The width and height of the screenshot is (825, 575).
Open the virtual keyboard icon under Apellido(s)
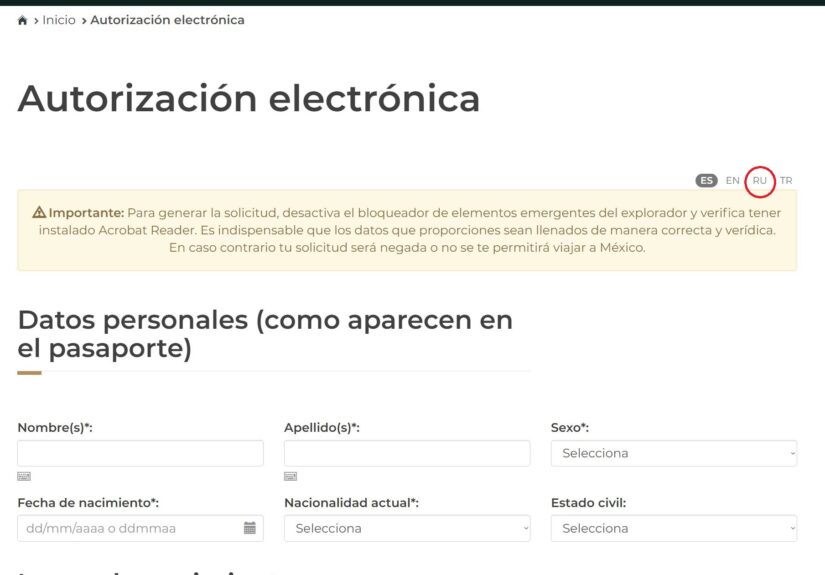(291, 477)
